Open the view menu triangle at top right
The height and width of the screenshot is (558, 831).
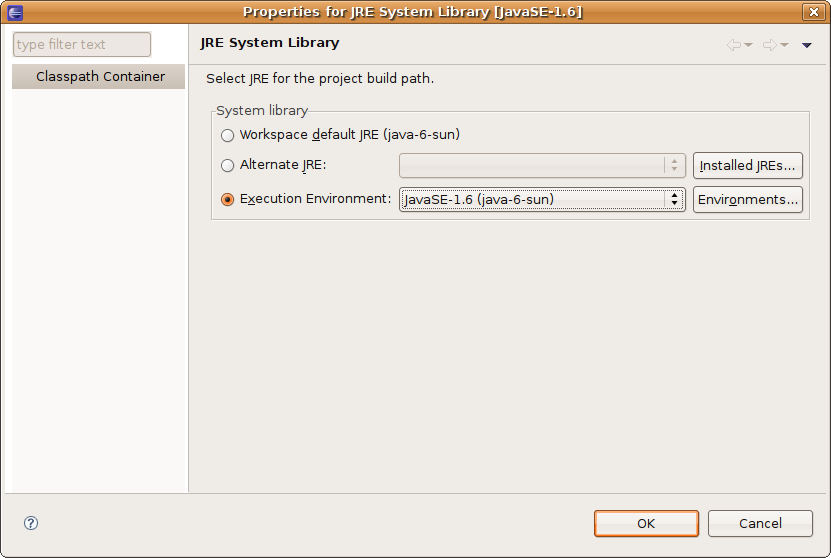coord(807,45)
